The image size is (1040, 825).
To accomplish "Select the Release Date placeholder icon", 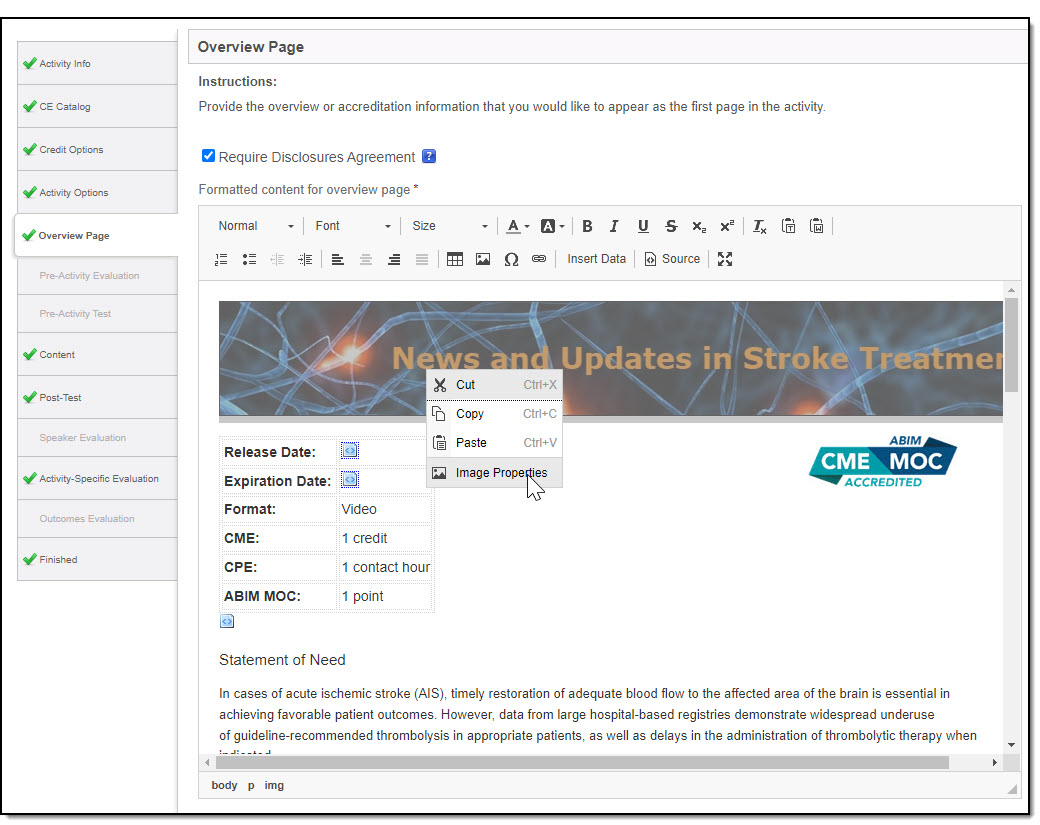I will (x=350, y=451).
